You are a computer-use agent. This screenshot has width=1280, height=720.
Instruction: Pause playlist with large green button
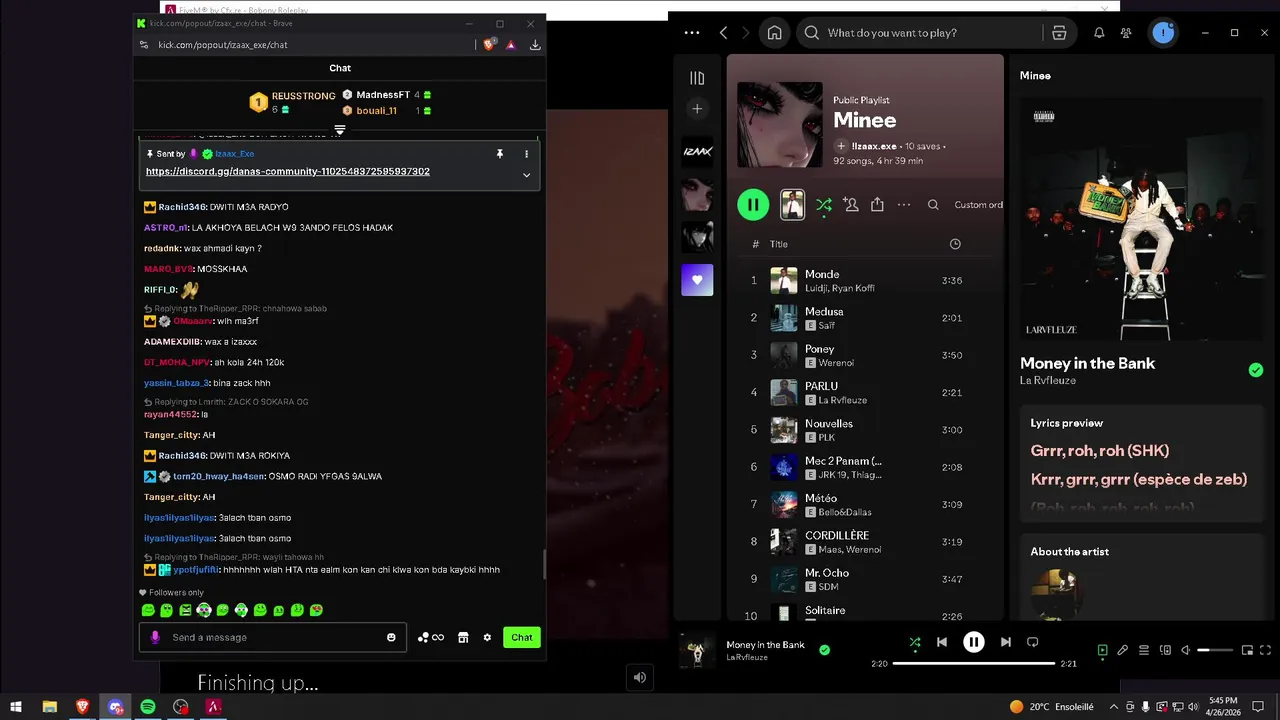[x=753, y=205]
